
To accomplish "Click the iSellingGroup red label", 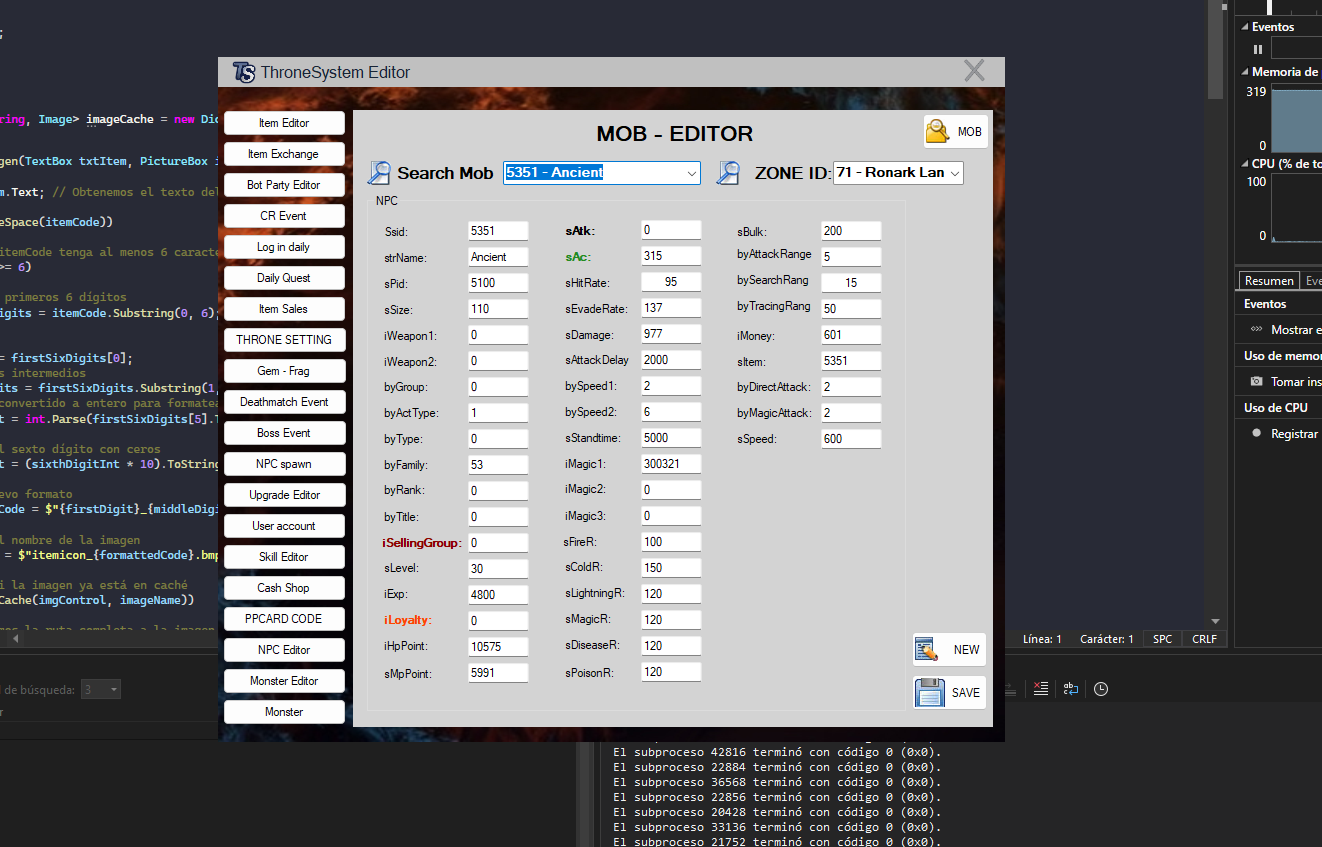I will pos(422,543).
